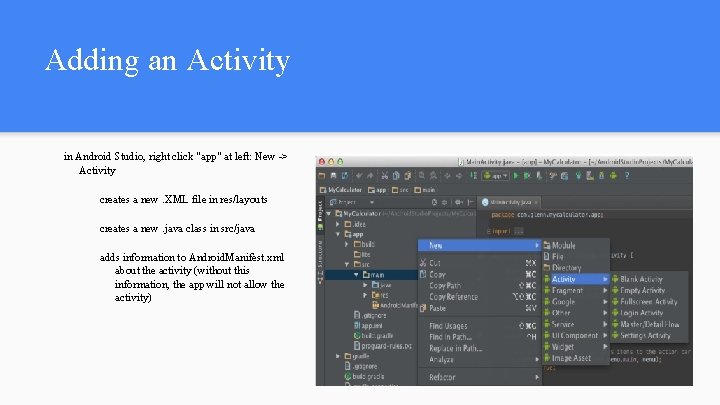
Task: Choose File in the New submenu
Action: pyautogui.click(x=576, y=257)
